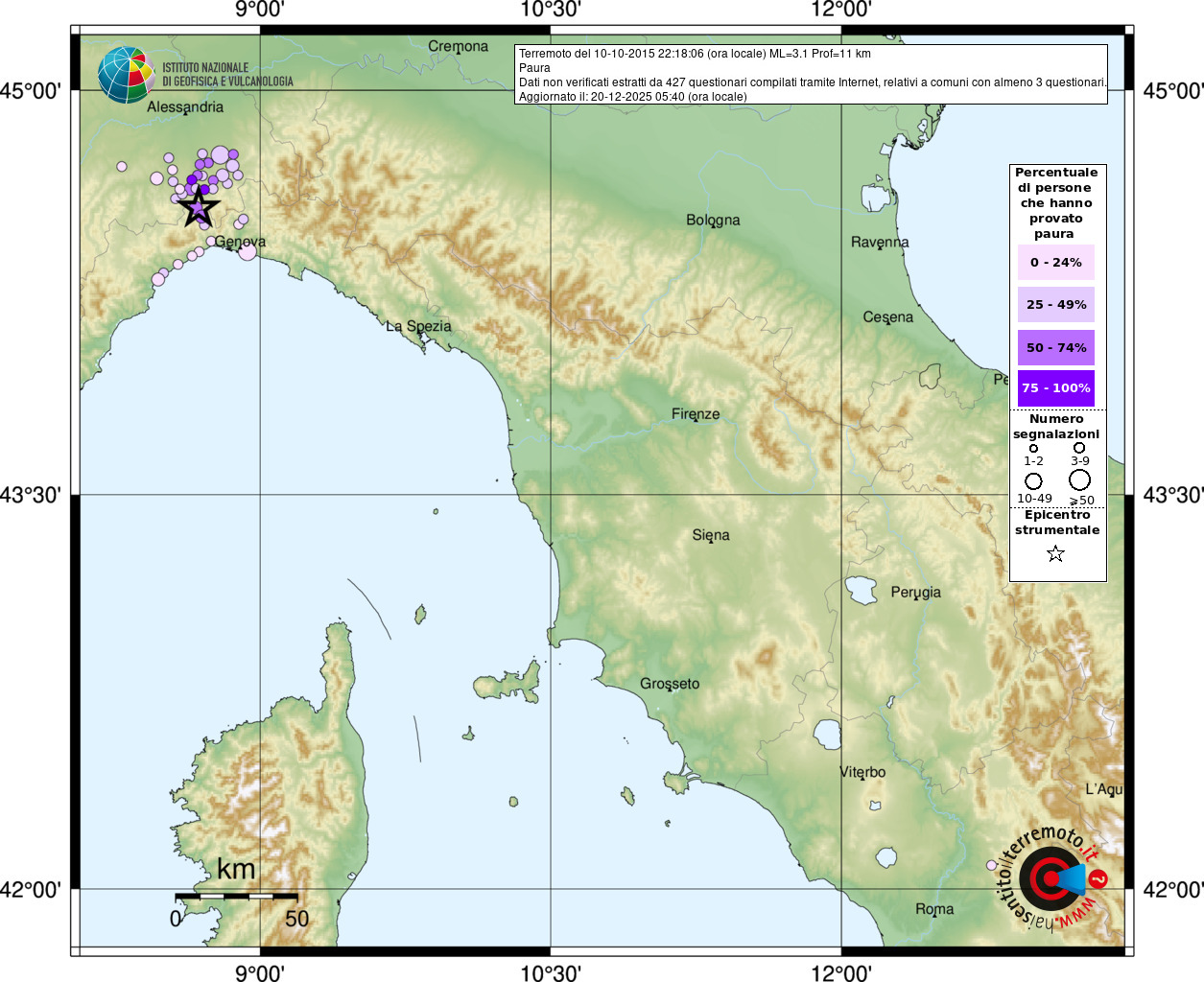
Task: Select the 10-49 reports legend circle
Action: tap(1033, 480)
